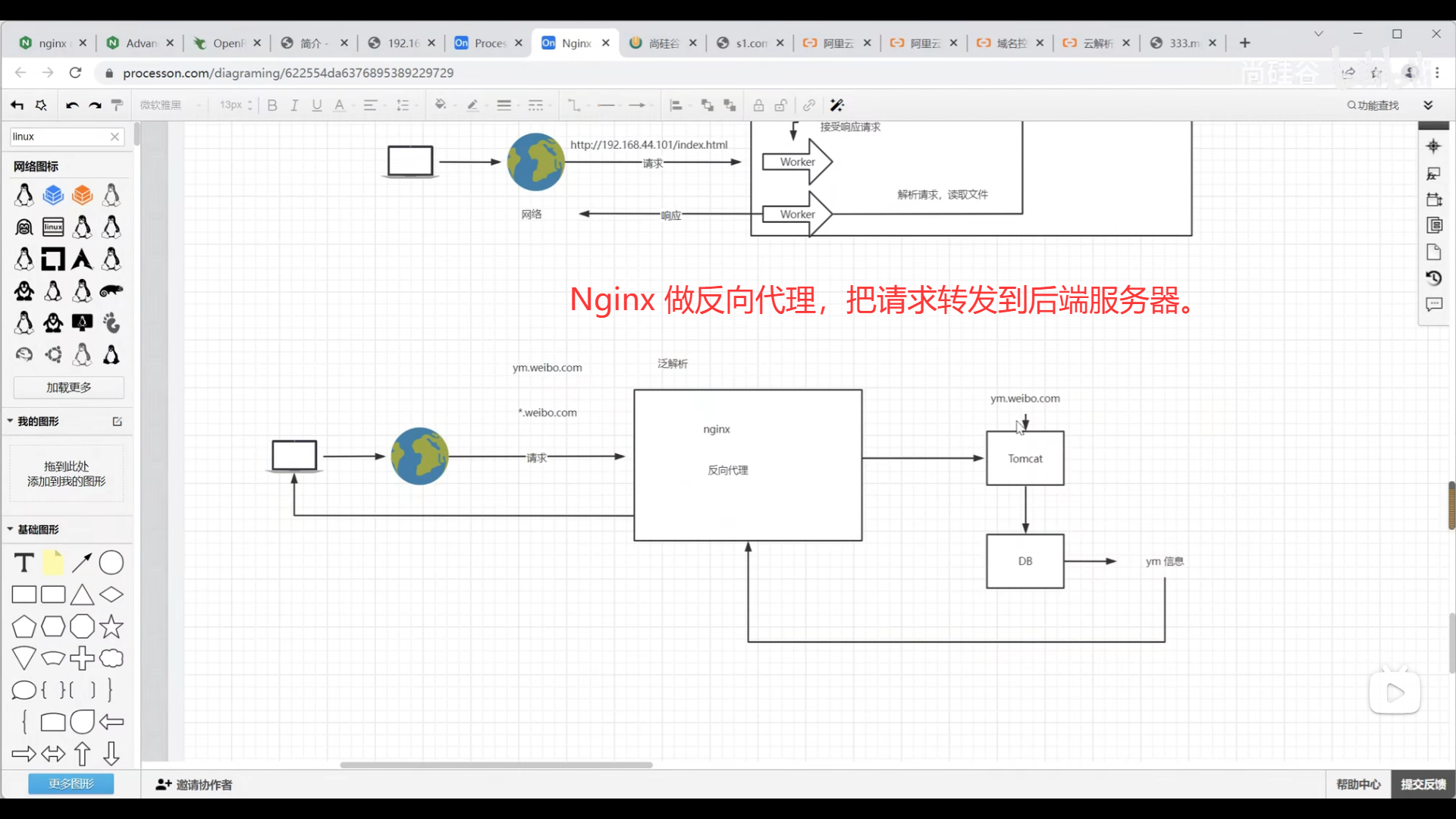Switch to the s1.com browser tab
This screenshot has width=1456, height=819.
(751, 43)
